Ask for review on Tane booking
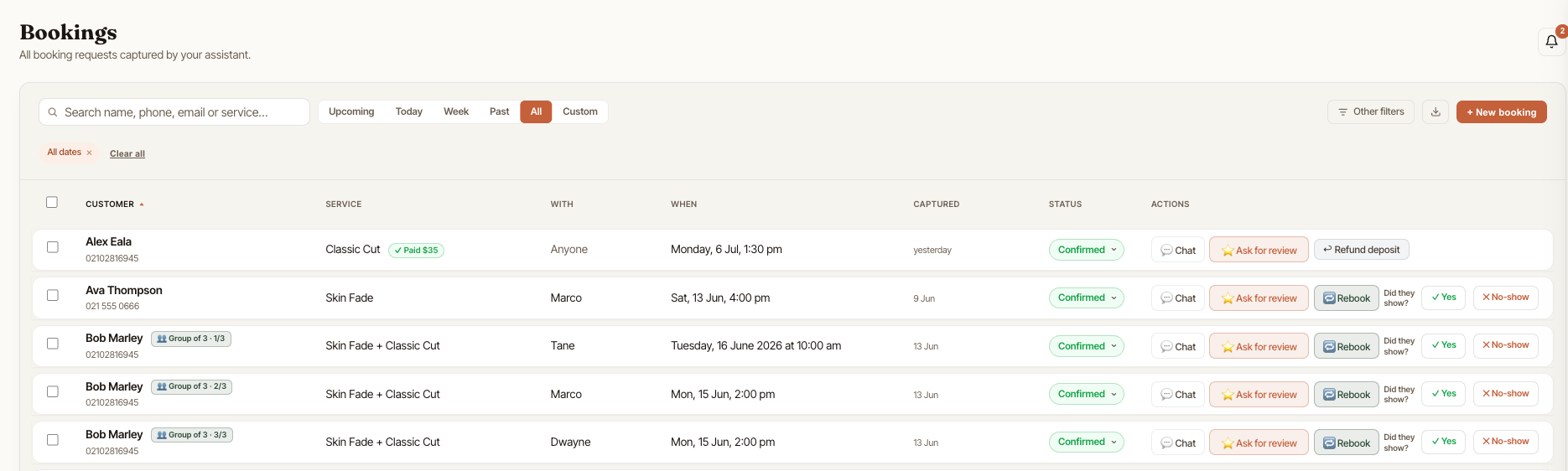The height and width of the screenshot is (471, 1568). point(1259,346)
